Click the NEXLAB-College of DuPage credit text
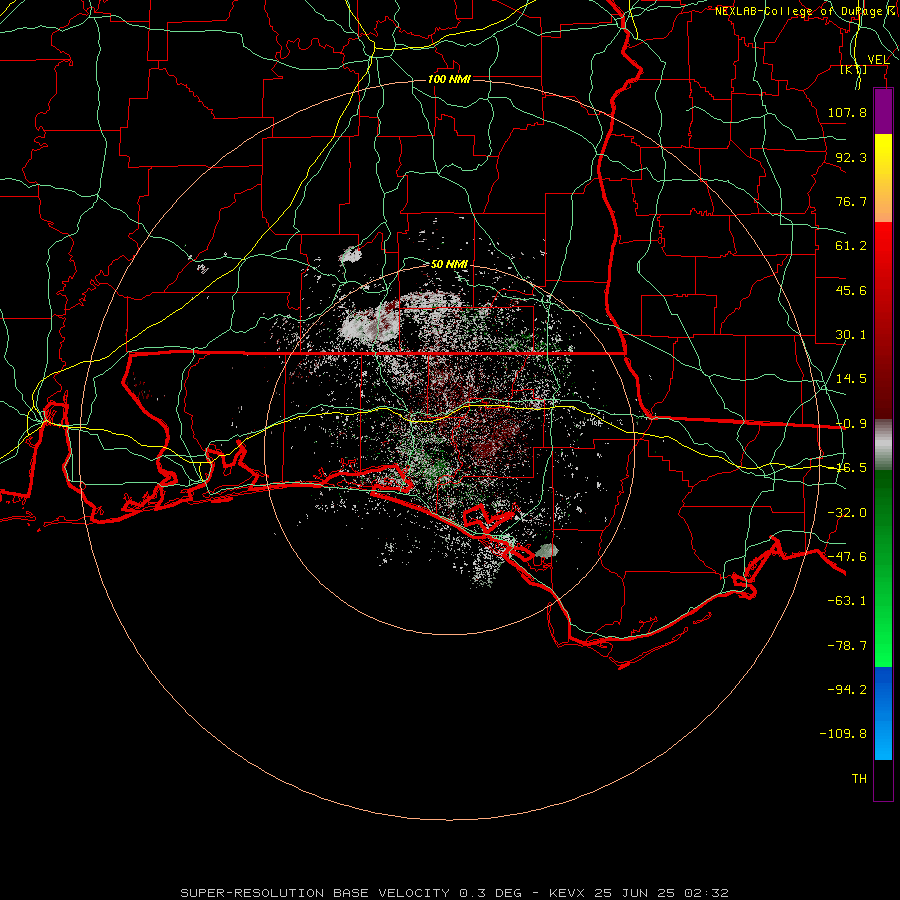The width and height of the screenshot is (900, 900). point(807,11)
